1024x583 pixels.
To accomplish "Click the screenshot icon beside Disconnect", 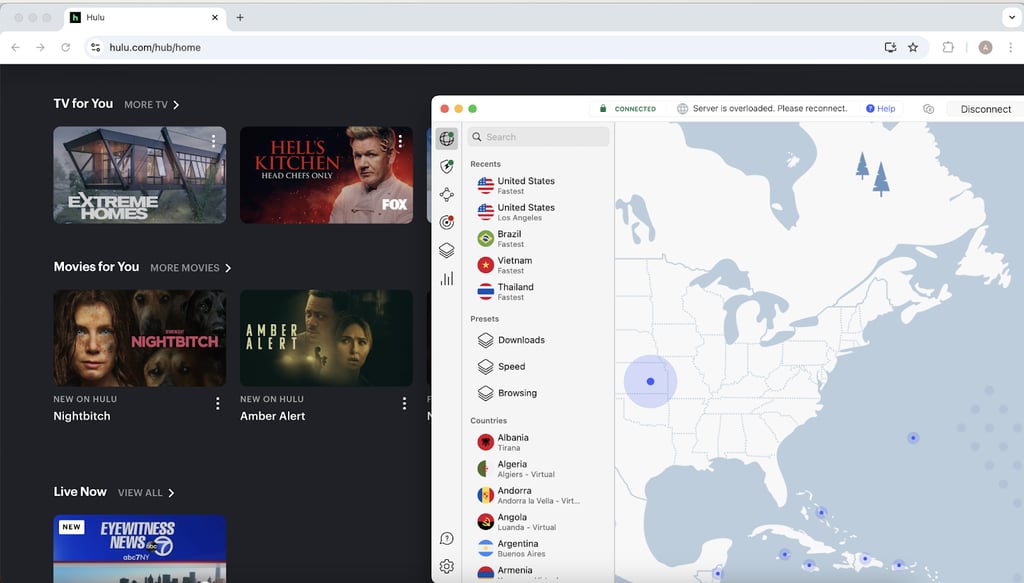I will [x=929, y=109].
